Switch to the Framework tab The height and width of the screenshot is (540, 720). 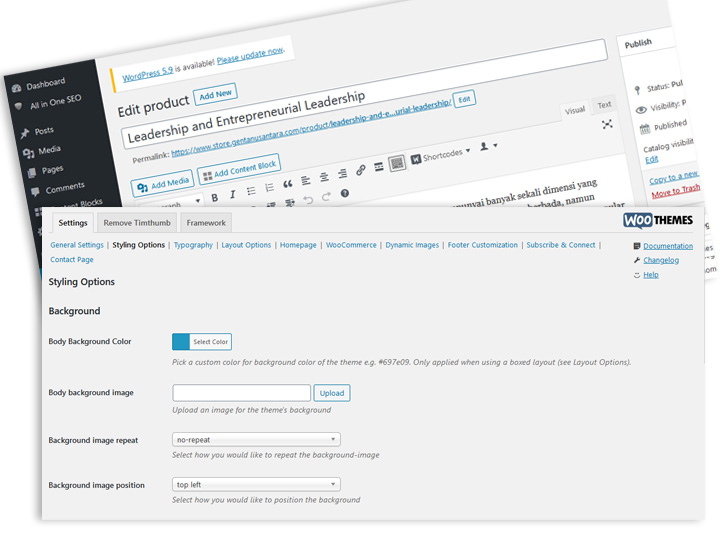206,222
